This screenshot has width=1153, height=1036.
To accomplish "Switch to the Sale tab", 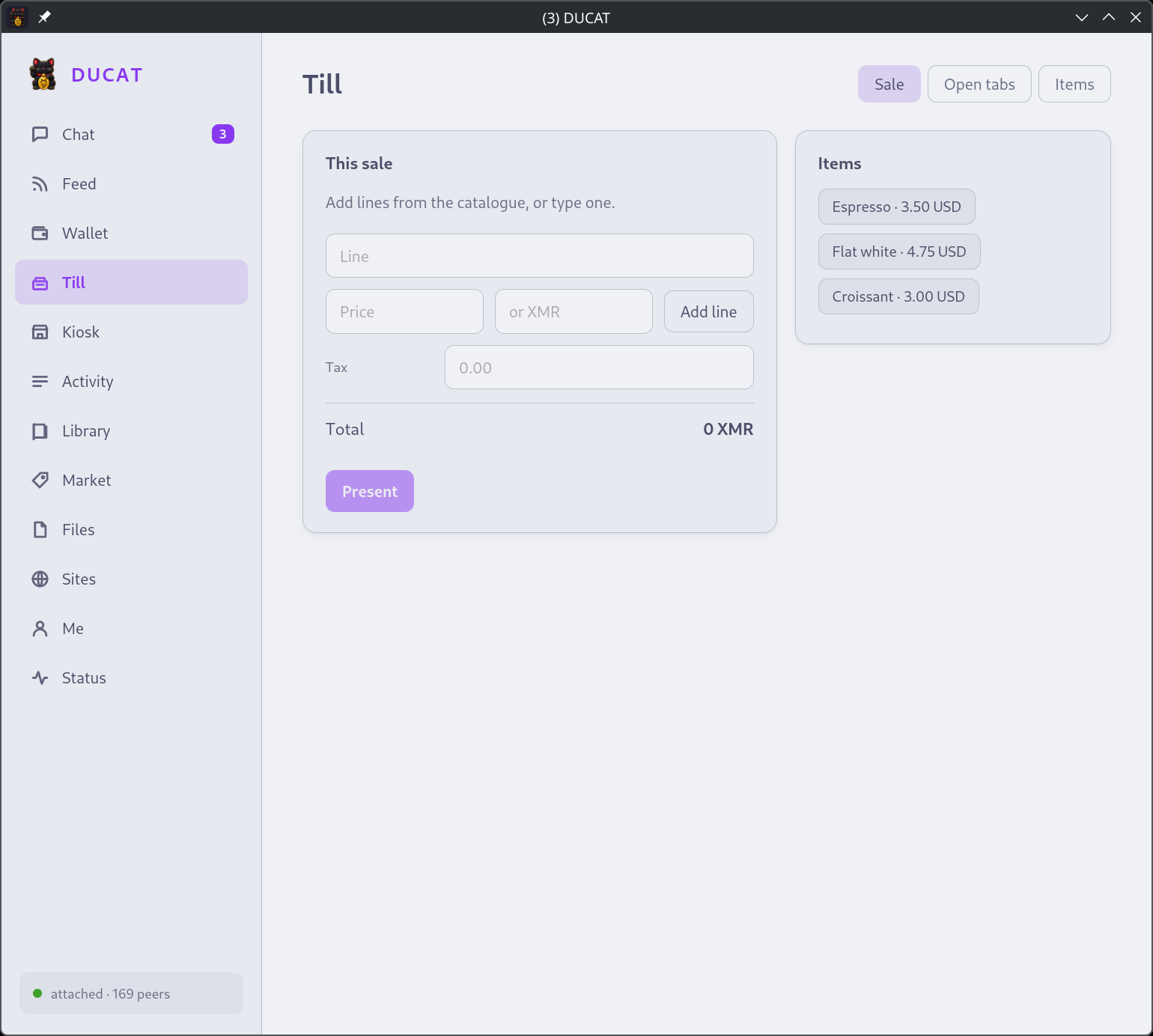I will coord(889,84).
